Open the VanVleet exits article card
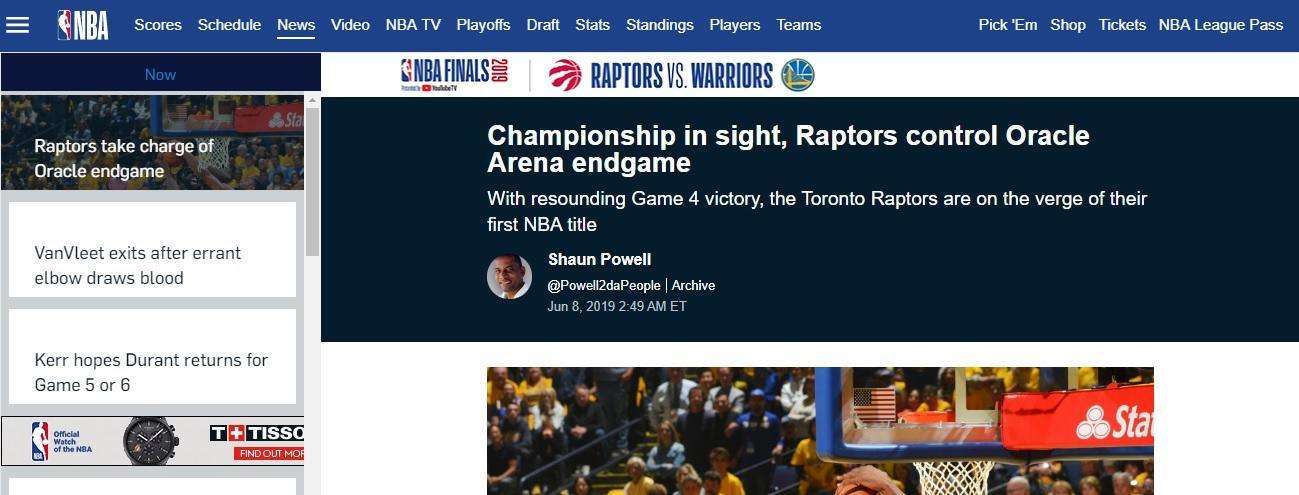 152,265
